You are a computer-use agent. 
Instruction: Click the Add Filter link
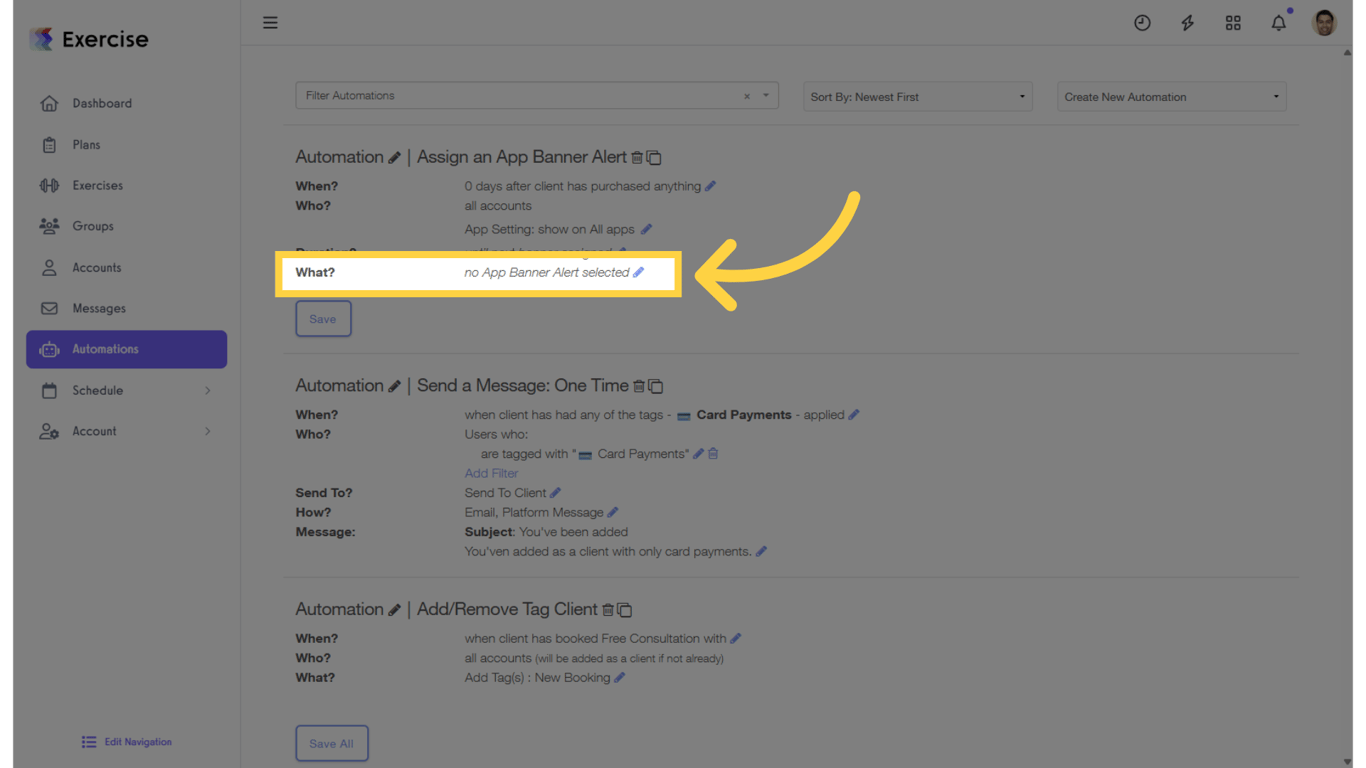(491, 472)
